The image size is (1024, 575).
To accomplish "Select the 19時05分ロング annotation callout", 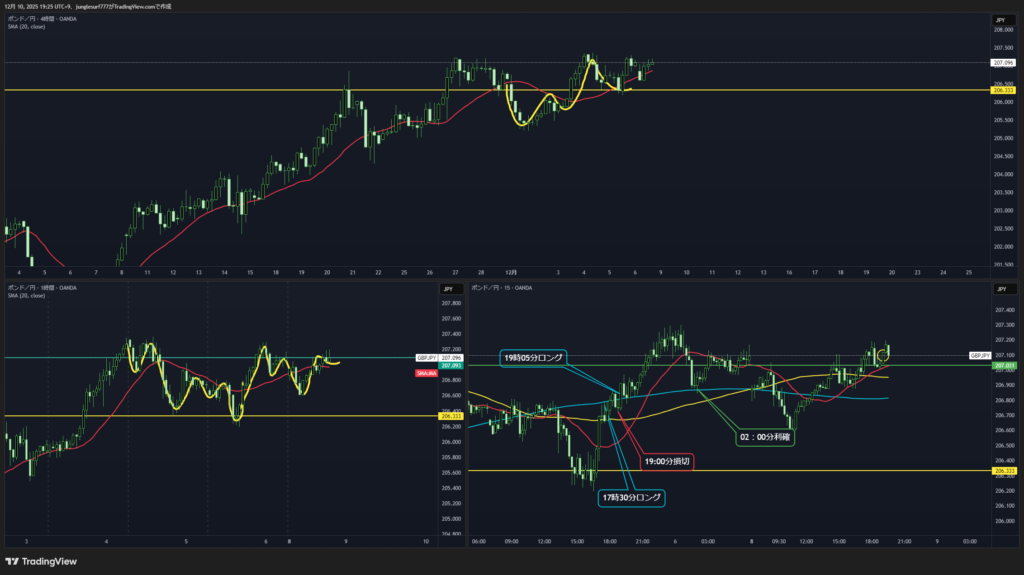I will [x=532, y=357].
